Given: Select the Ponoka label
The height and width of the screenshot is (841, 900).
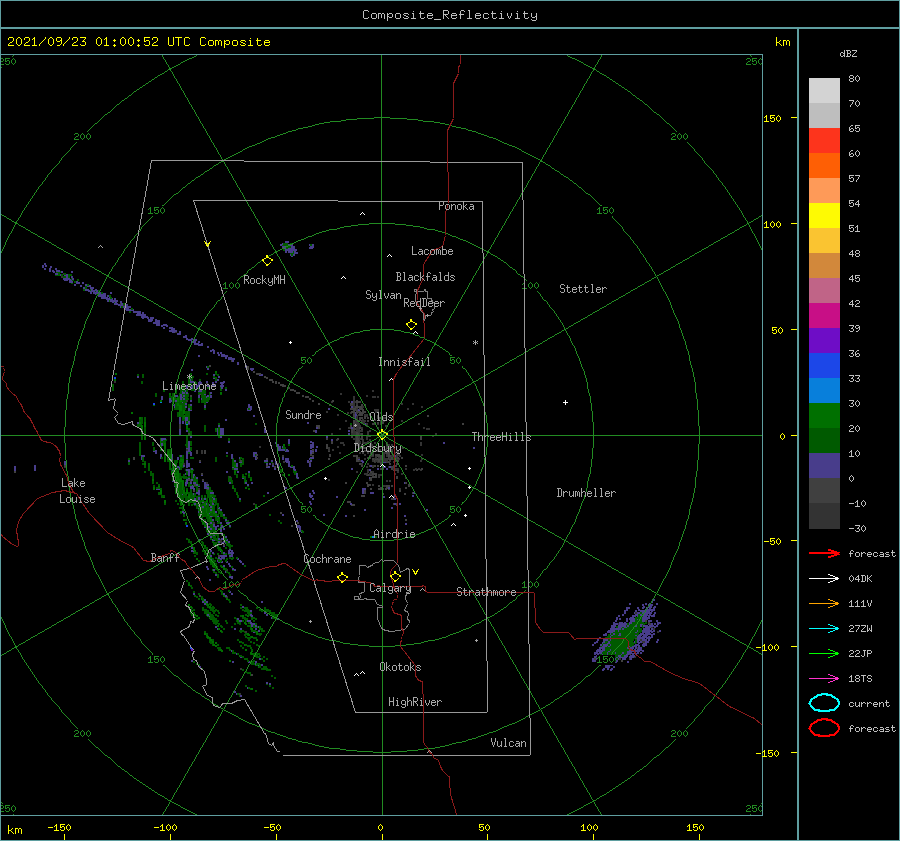Looking at the screenshot, I should (x=456, y=206).
